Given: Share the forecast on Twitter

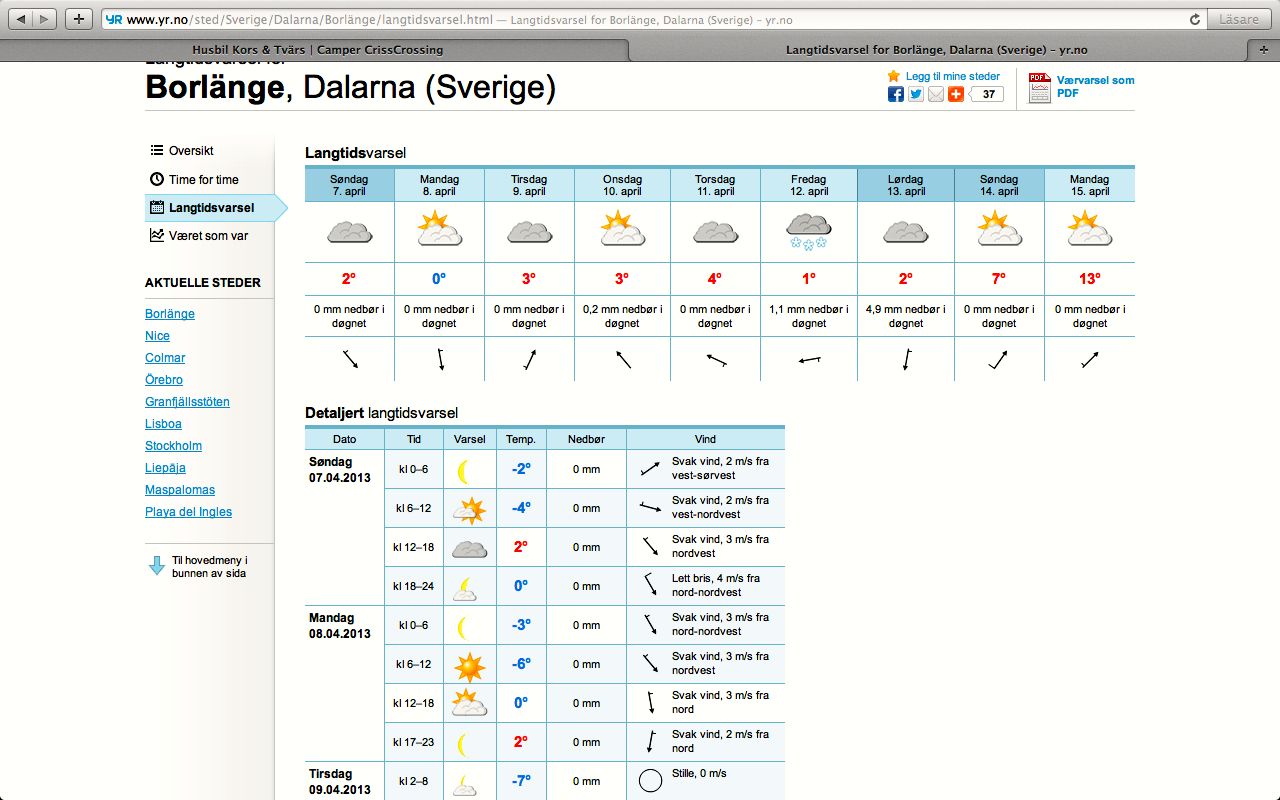Looking at the screenshot, I should tap(916, 94).
